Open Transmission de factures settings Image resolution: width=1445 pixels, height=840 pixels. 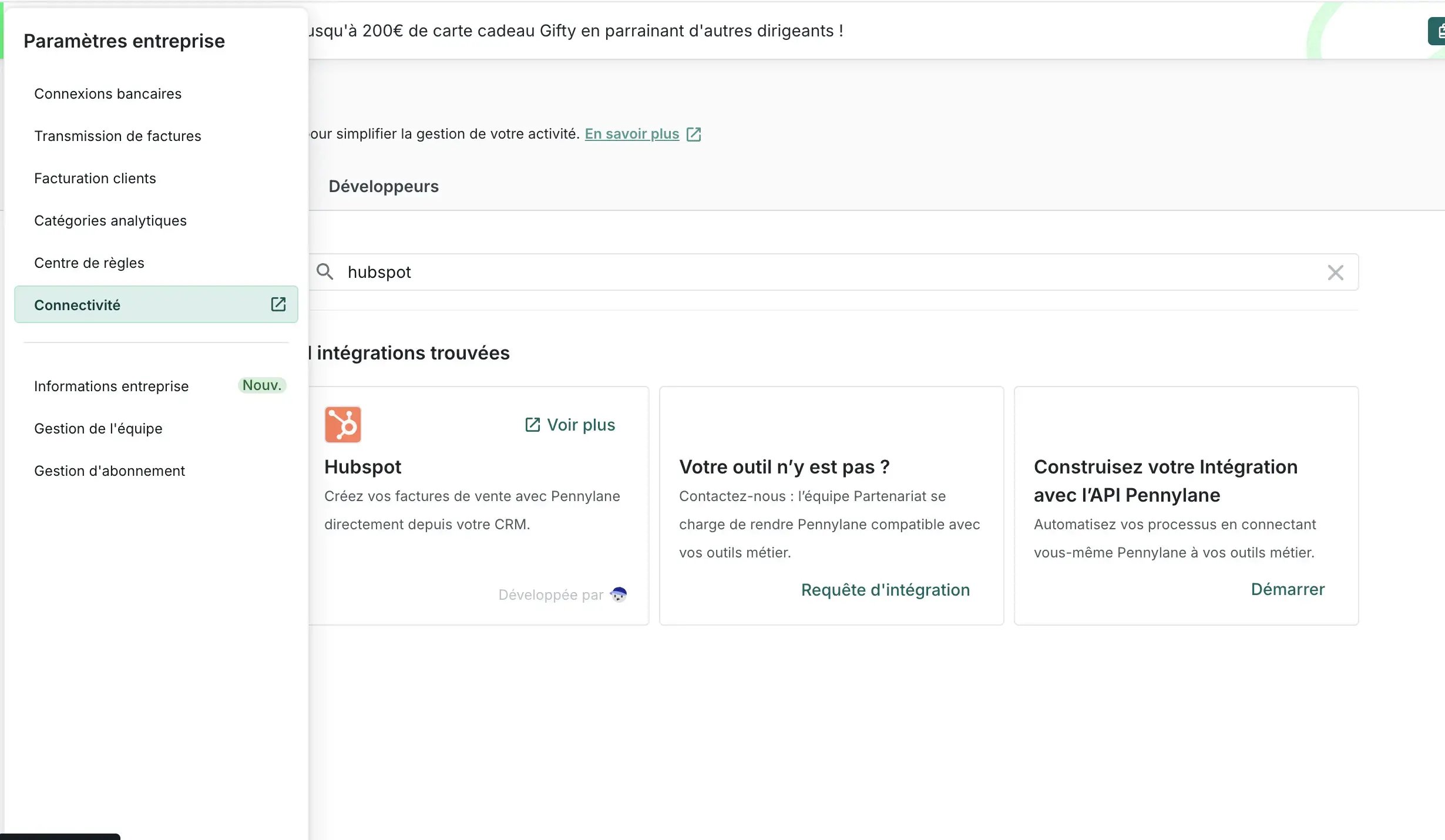tap(117, 136)
